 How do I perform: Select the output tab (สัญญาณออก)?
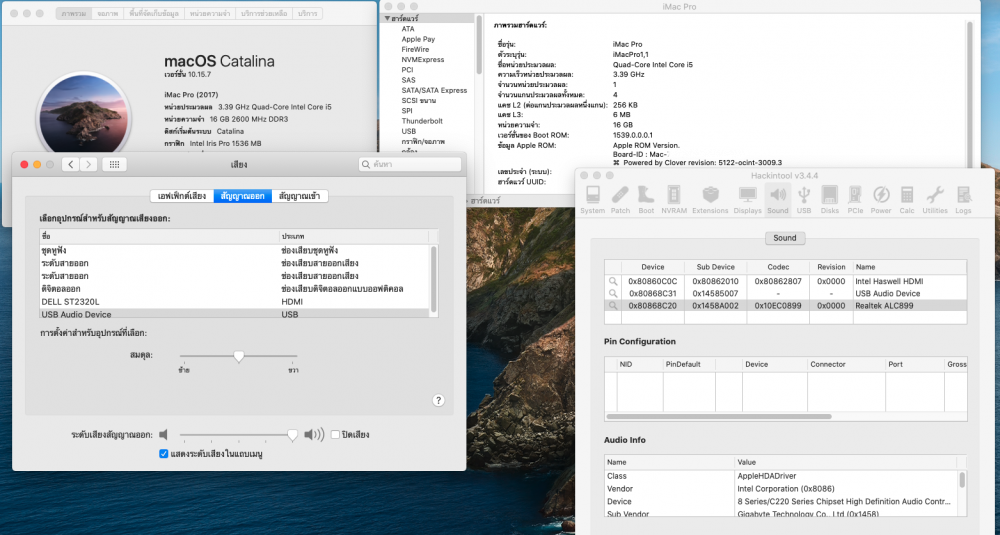[242, 196]
